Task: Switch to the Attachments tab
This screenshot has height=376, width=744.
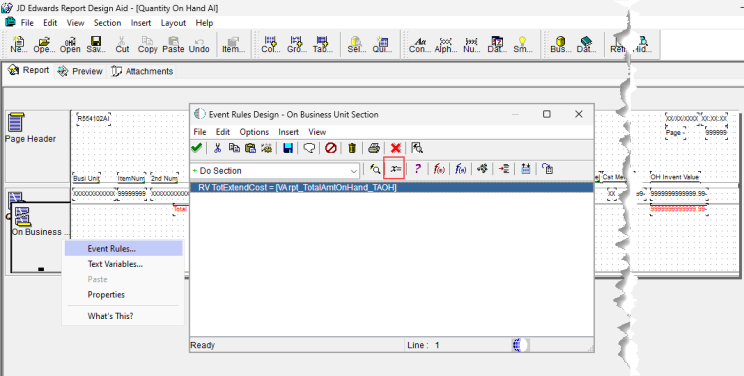Action: coord(142,71)
